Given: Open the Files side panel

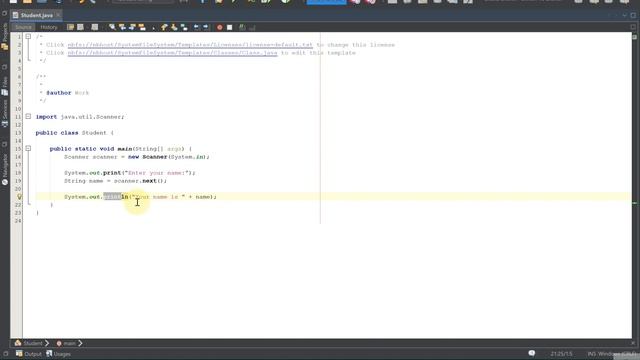Looking at the screenshot, I should (x=4, y=86).
